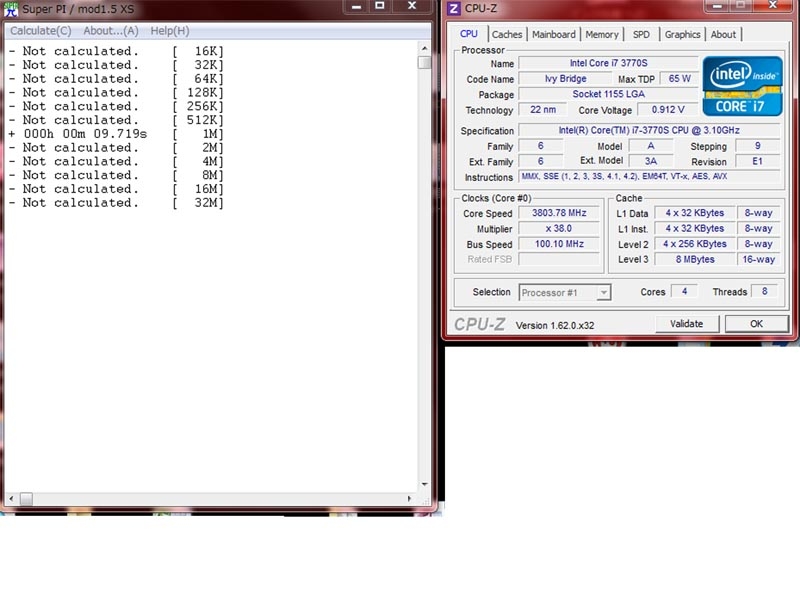
Task: Click the Max TDP value '65 W'
Action: [x=679, y=79]
